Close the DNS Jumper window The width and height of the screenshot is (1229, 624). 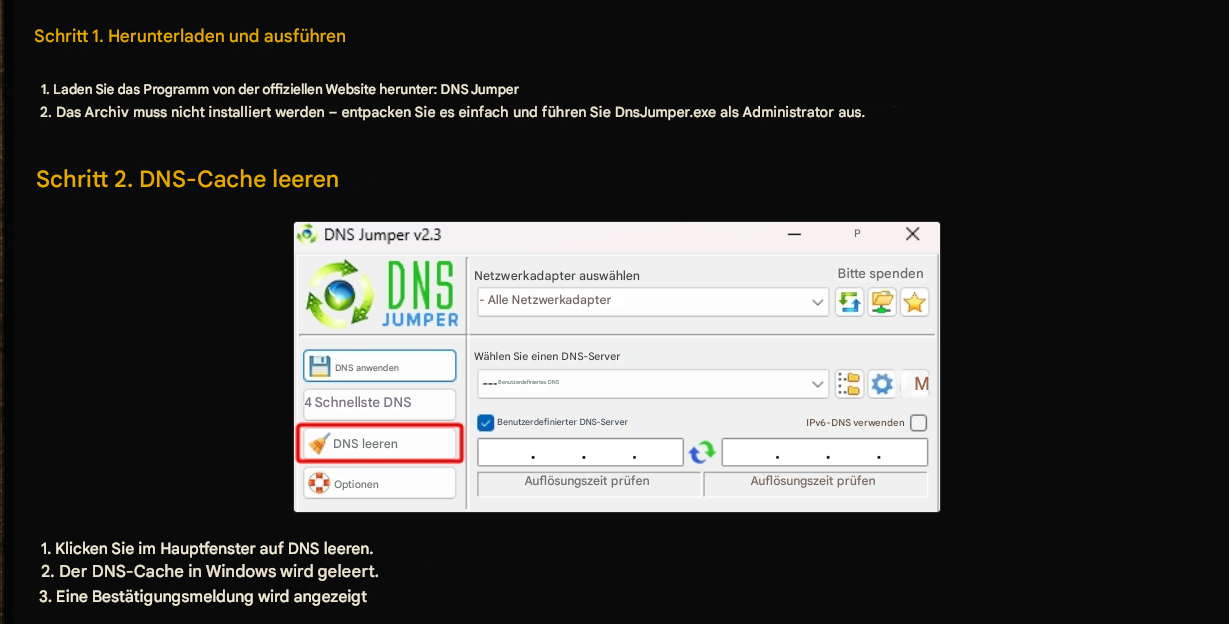(912, 234)
